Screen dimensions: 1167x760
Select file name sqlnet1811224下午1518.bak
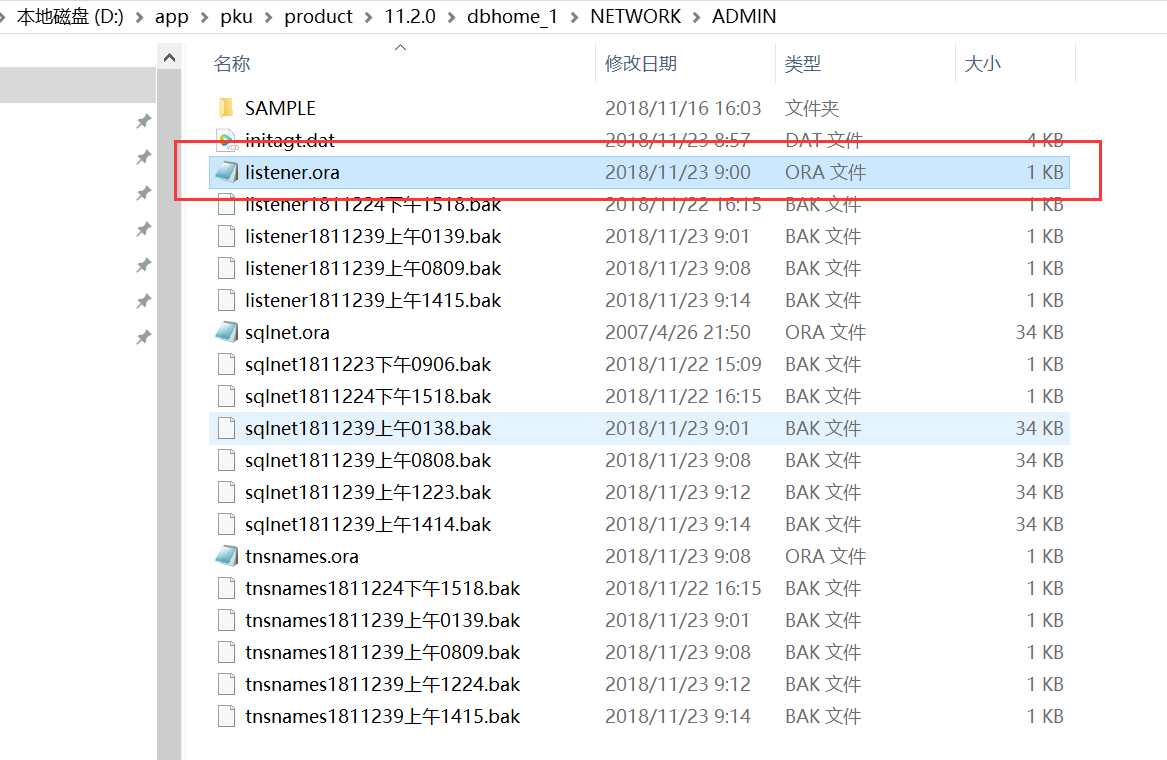pyautogui.click(x=368, y=397)
